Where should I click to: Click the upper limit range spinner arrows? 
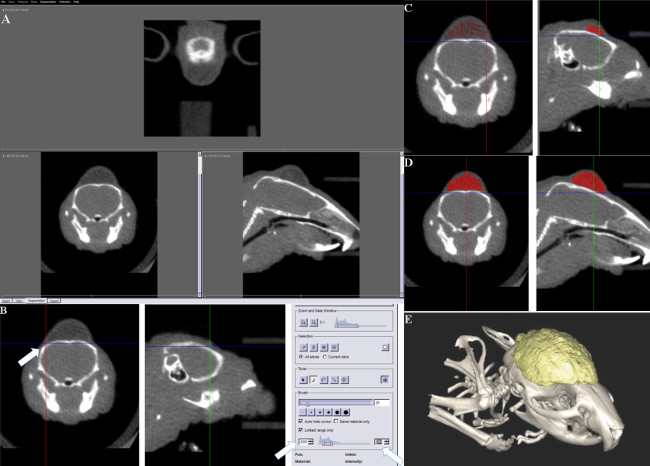point(387,442)
